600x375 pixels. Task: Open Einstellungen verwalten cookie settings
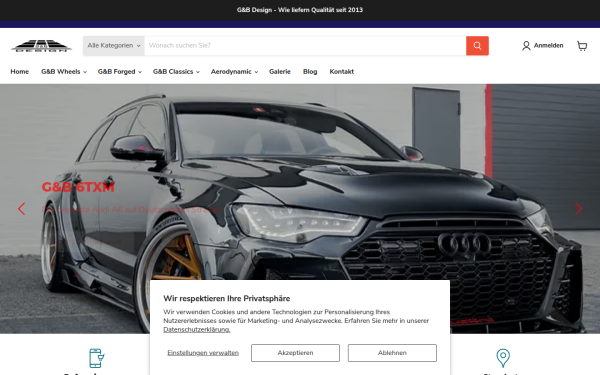click(x=203, y=353)
